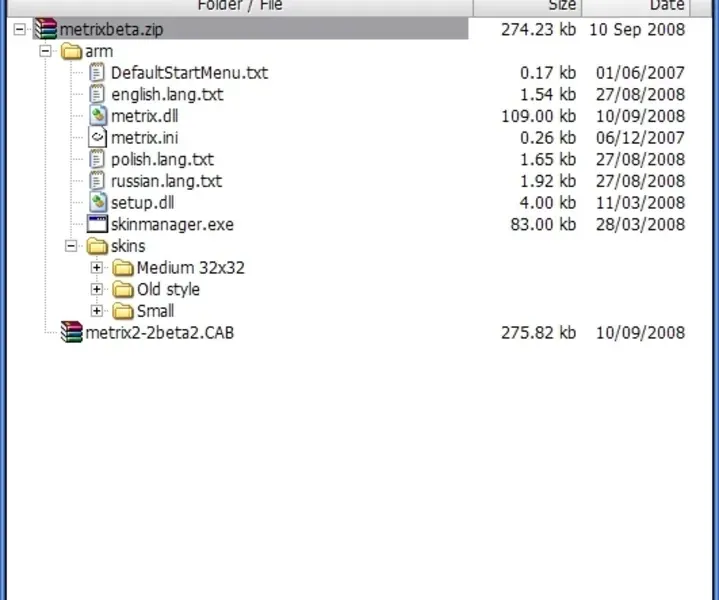Click the Old style folder icon

point(123,289)
